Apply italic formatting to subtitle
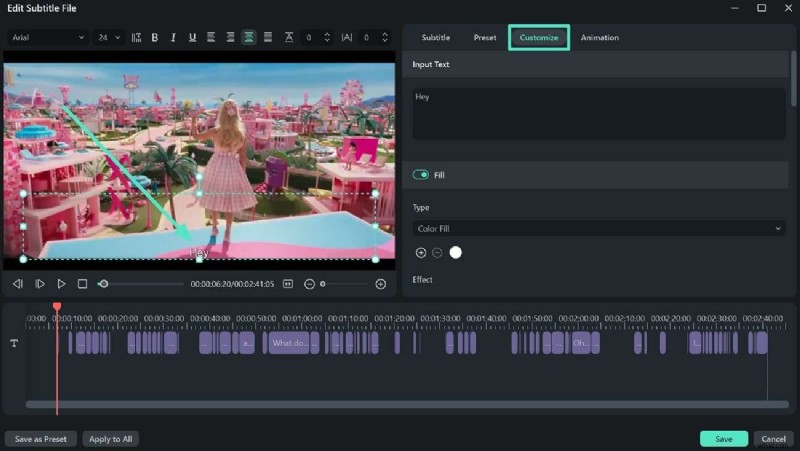Image resolution: width=800 pixels, height=451 pixels. click(x=173, y=37)
